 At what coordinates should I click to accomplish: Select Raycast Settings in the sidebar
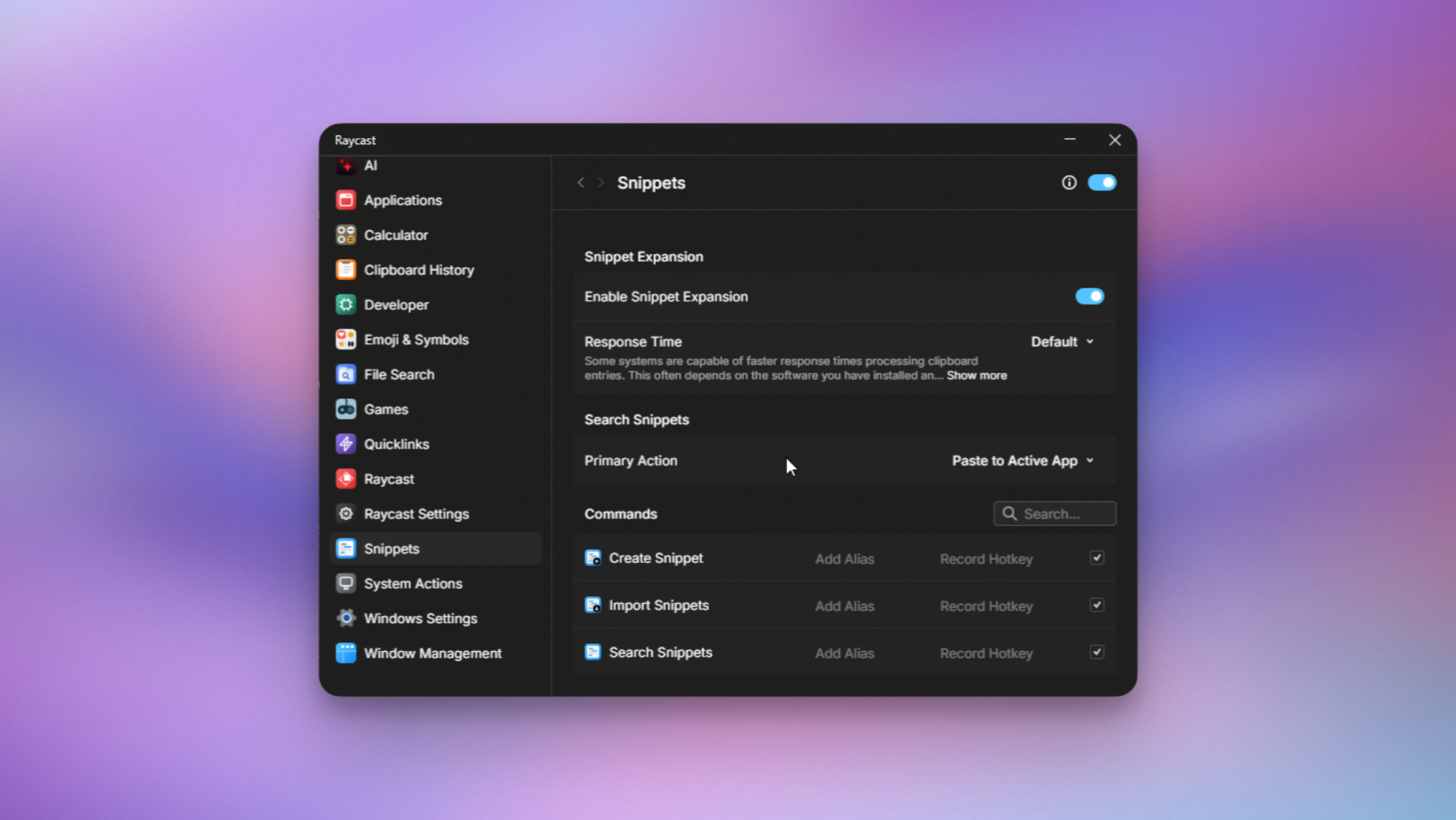click(x=416, y=514)
